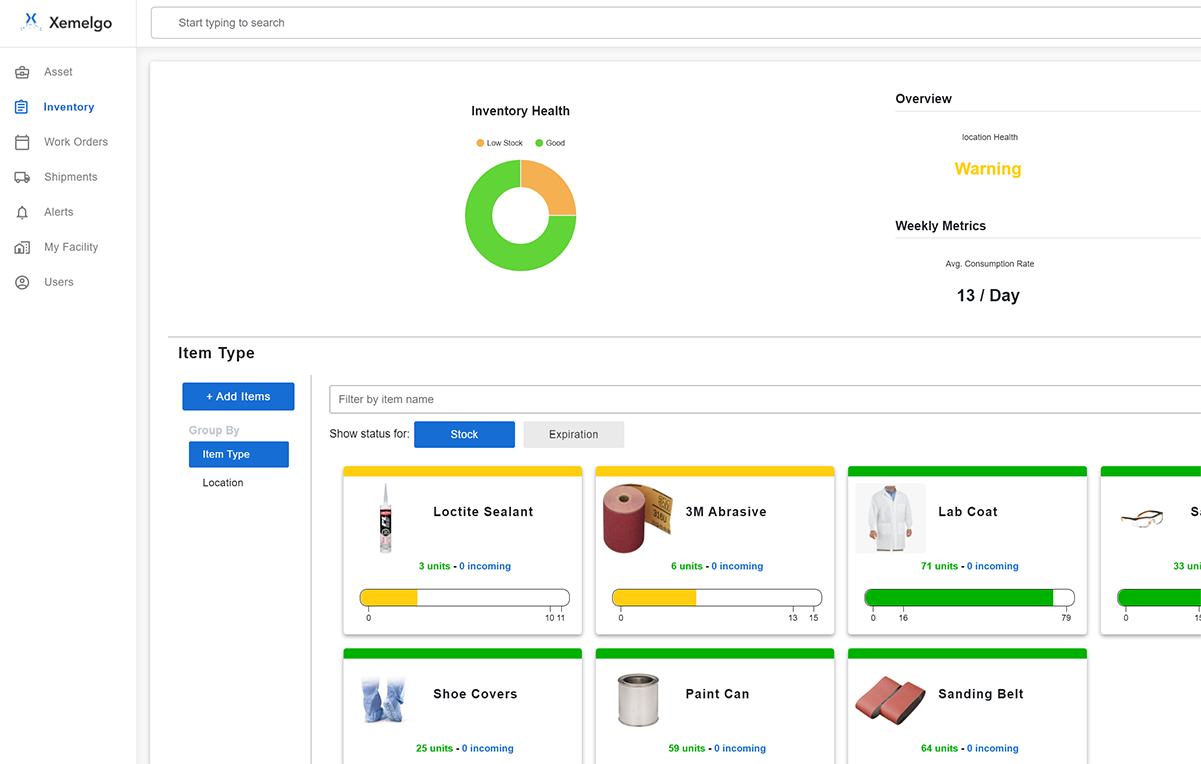
Task: Click the Shipments truck icon
Action: click(x=22, y=177)
